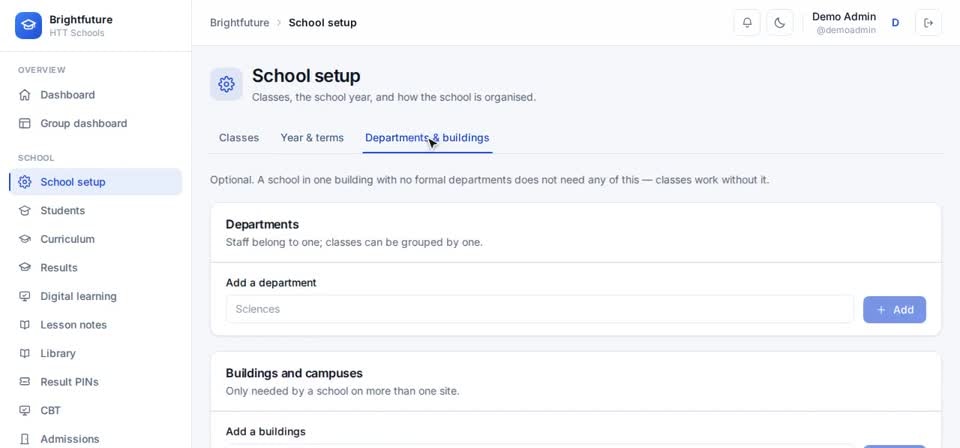Open Digital learning menu item

[x=96, y=296]
